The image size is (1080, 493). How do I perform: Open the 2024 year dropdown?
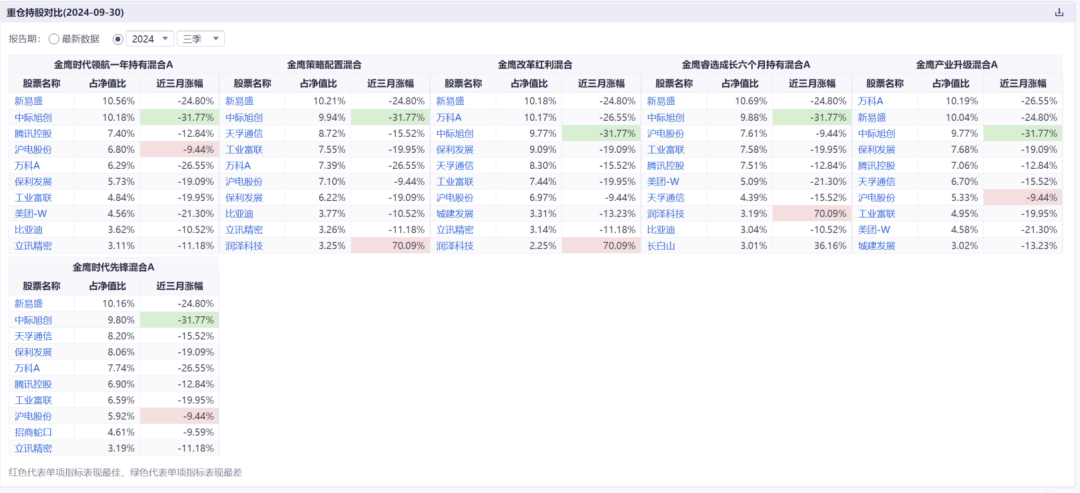click(x=149, y=39)
